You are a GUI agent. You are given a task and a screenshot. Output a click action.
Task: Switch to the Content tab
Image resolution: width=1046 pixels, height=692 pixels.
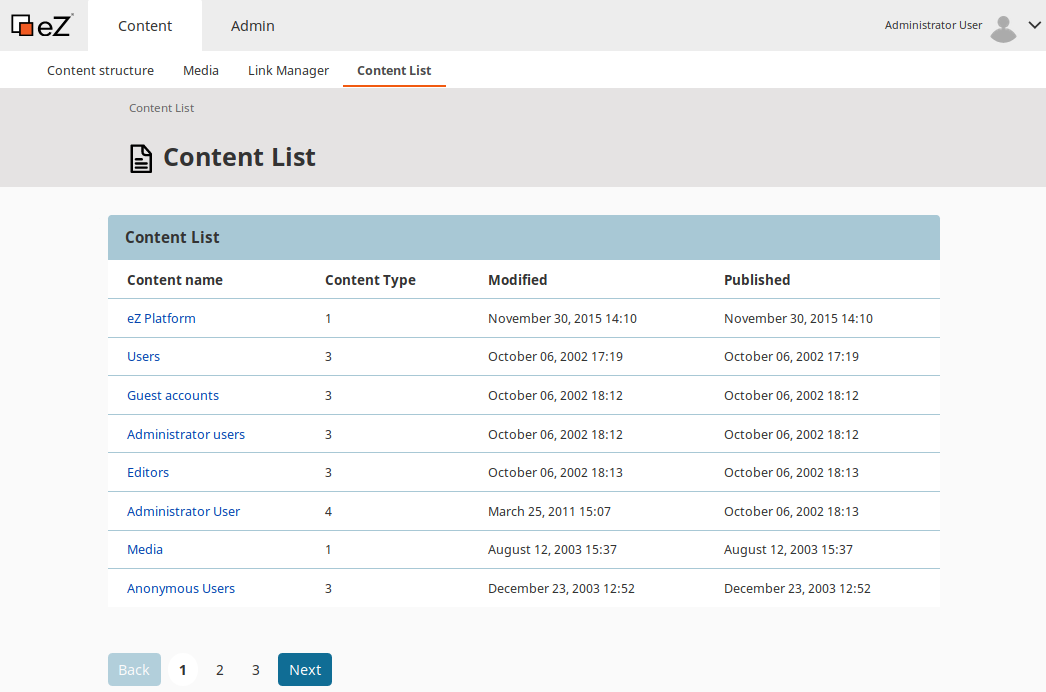coord(144,25)
